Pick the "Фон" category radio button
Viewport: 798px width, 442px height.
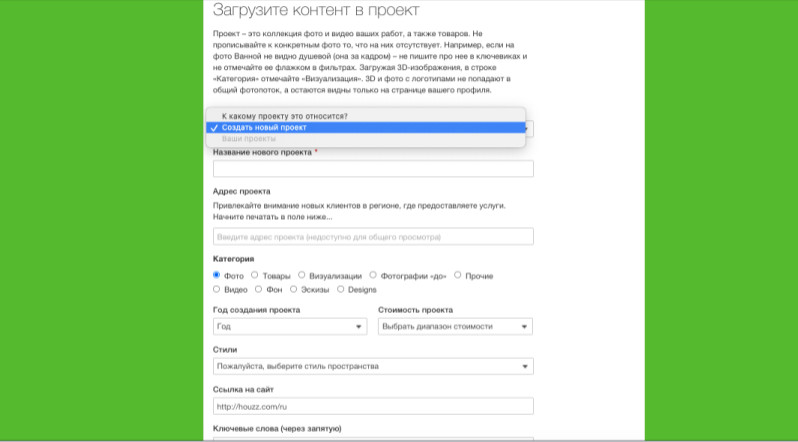[x=259, y=289]
